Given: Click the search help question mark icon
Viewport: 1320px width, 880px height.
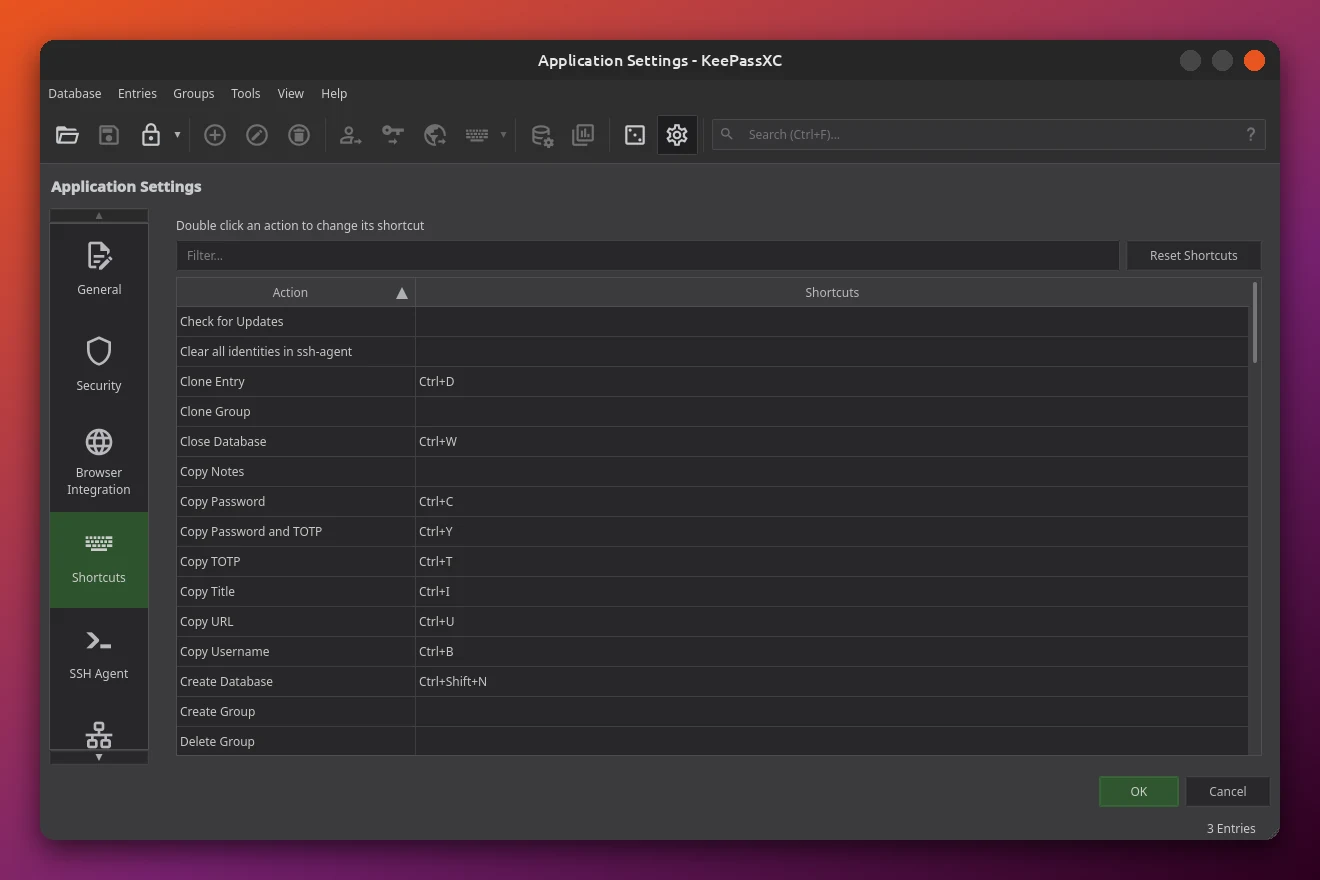Looking at the screenshot, I should click(1250, 134).
